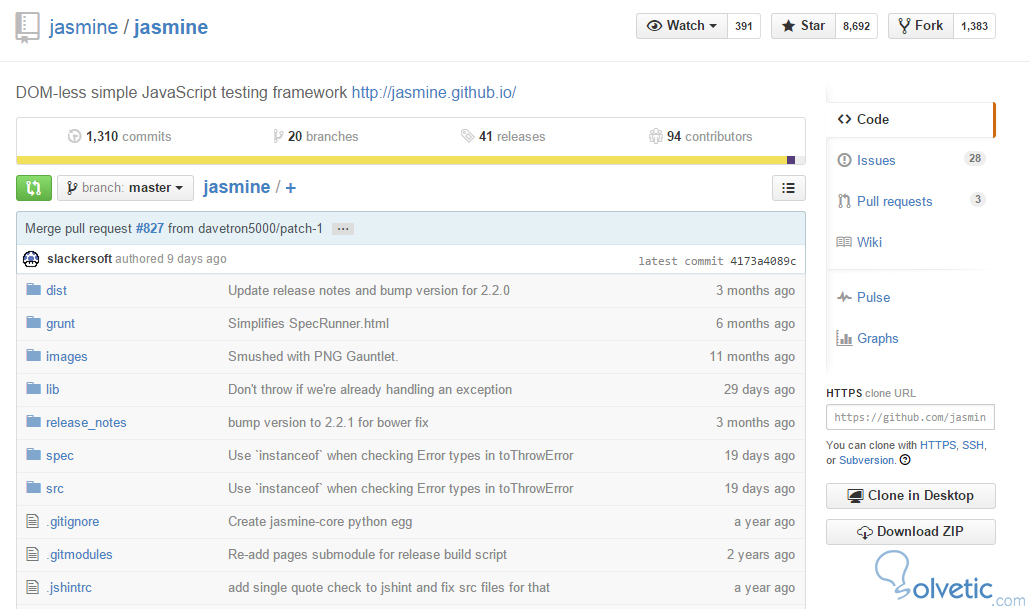Click the dist folder icon

click(x=33, y=290)
